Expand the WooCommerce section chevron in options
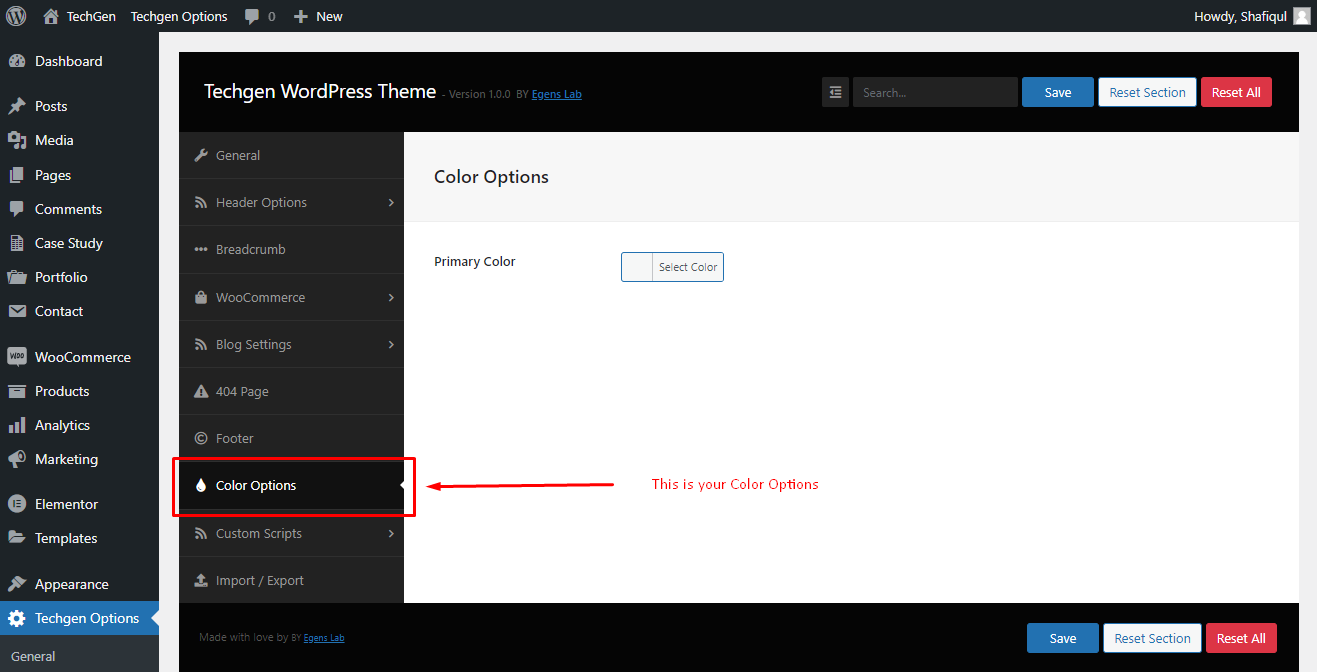The width and height of the screenshot is (1317, 672). tap(391, 297)
